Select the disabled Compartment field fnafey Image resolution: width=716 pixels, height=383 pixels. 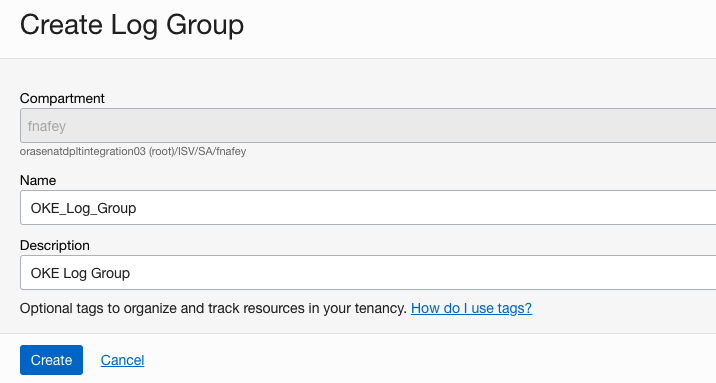(x=368, y=126)
